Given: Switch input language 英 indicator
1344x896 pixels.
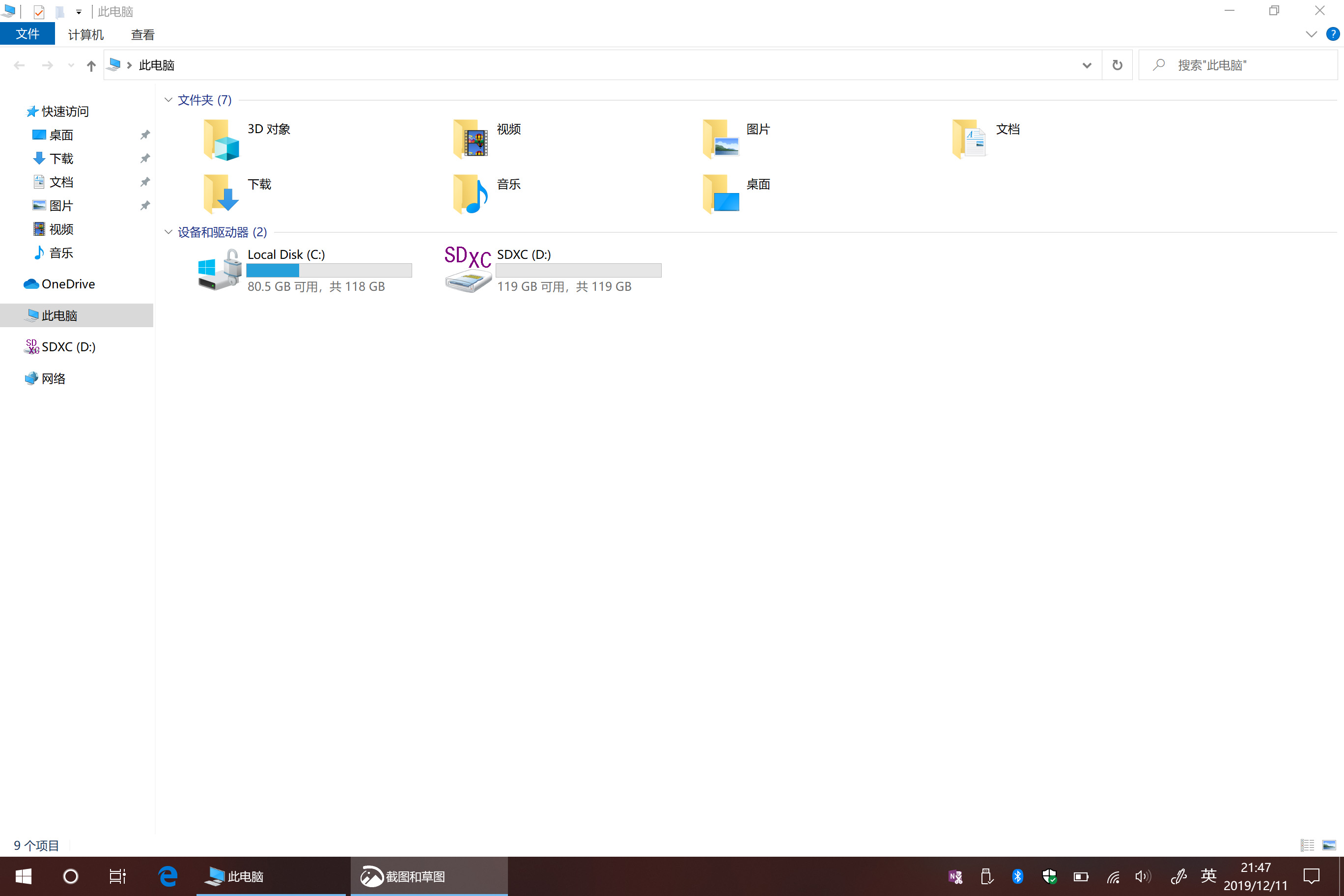Looking at the screenshot, I should pos(1208,876).
